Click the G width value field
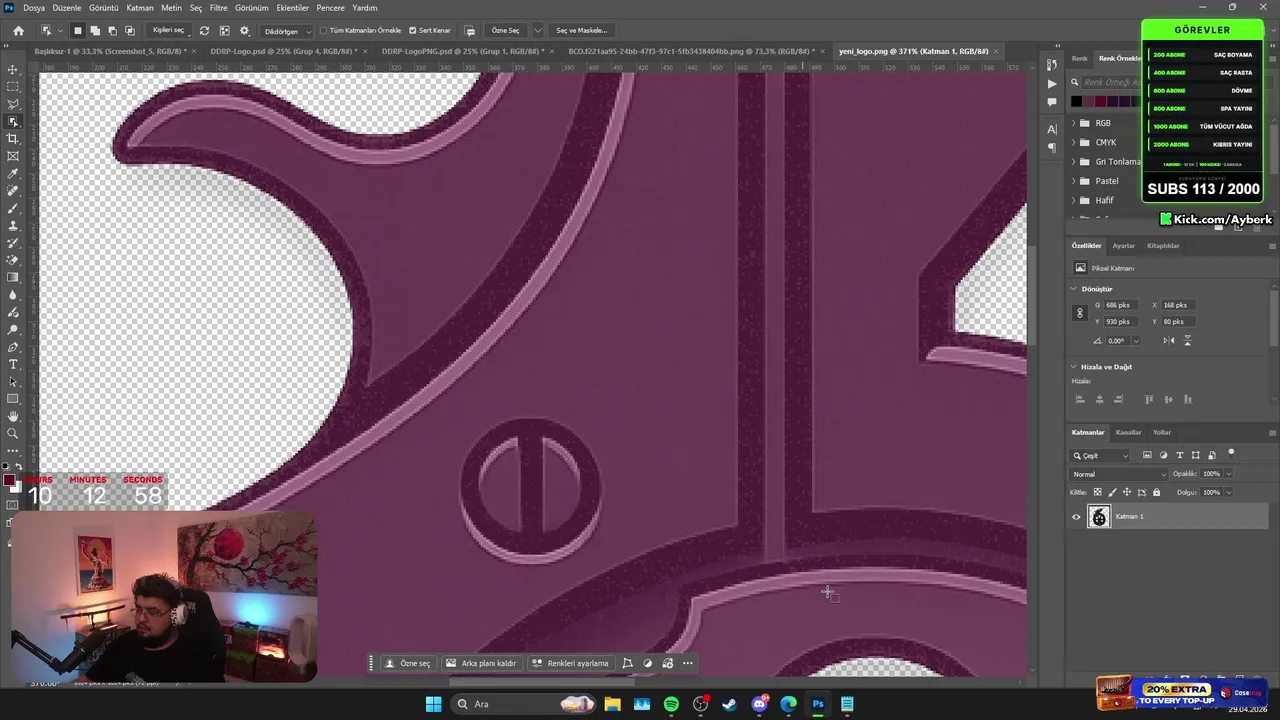Image resolution: width=1280 pixels, height=720 pixels. click(1122, 305)
